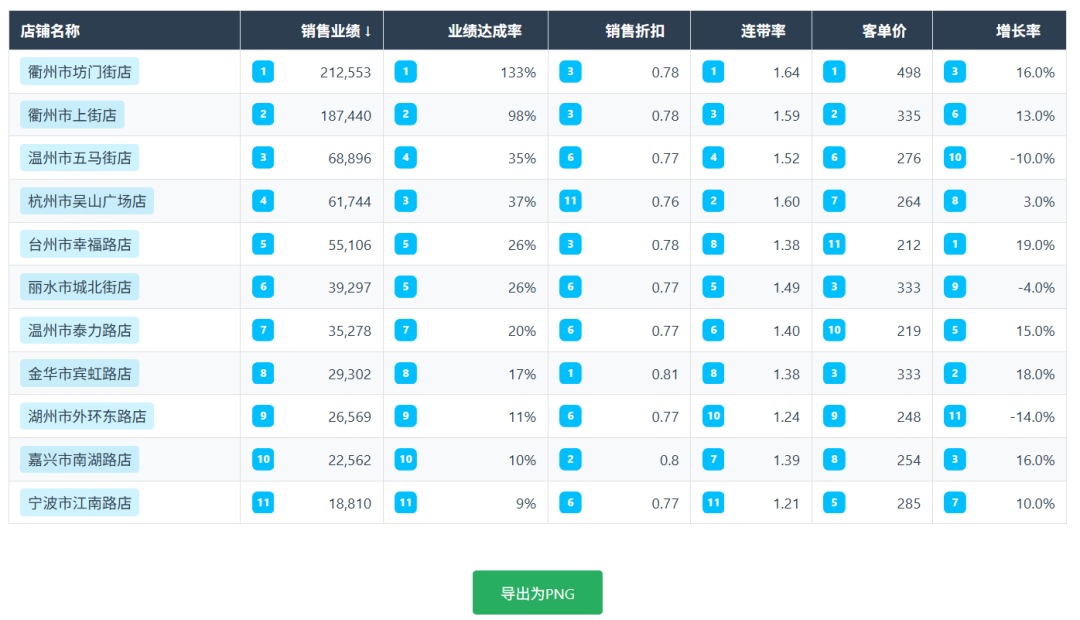Click the 店铺名称 column header
This screenshot has width=1080, height=620.
pos(125,30)
